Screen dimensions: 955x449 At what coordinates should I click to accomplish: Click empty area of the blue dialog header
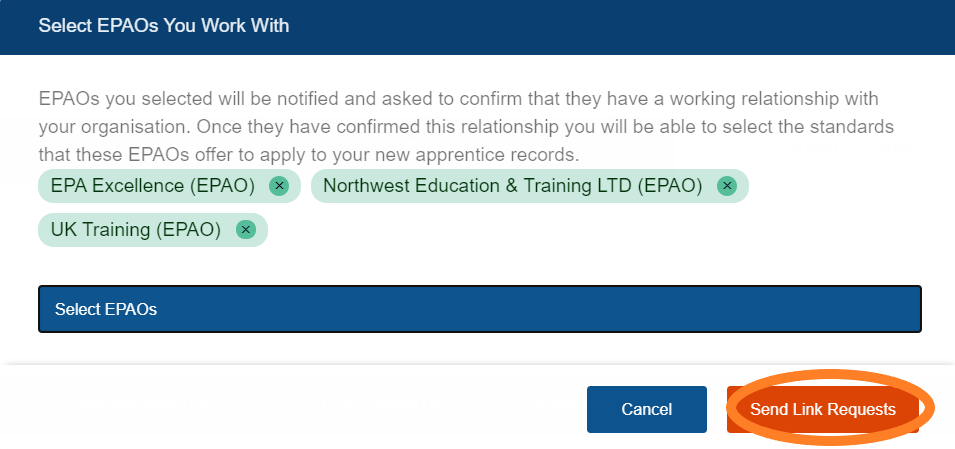pos(620,26)
